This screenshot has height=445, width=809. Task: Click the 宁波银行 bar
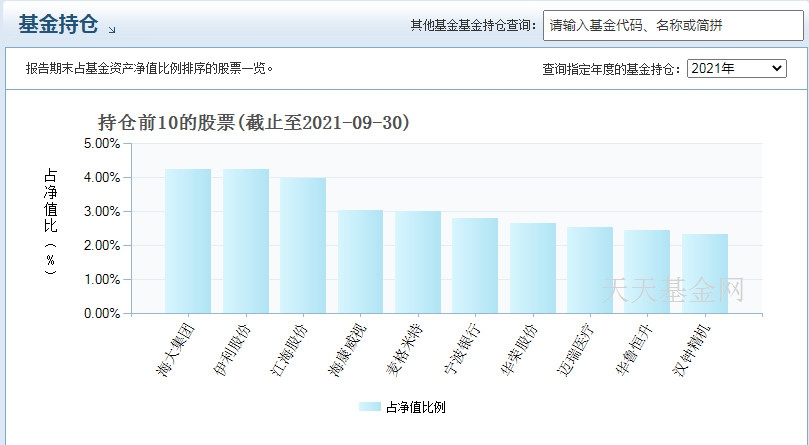tap(475, 266)
